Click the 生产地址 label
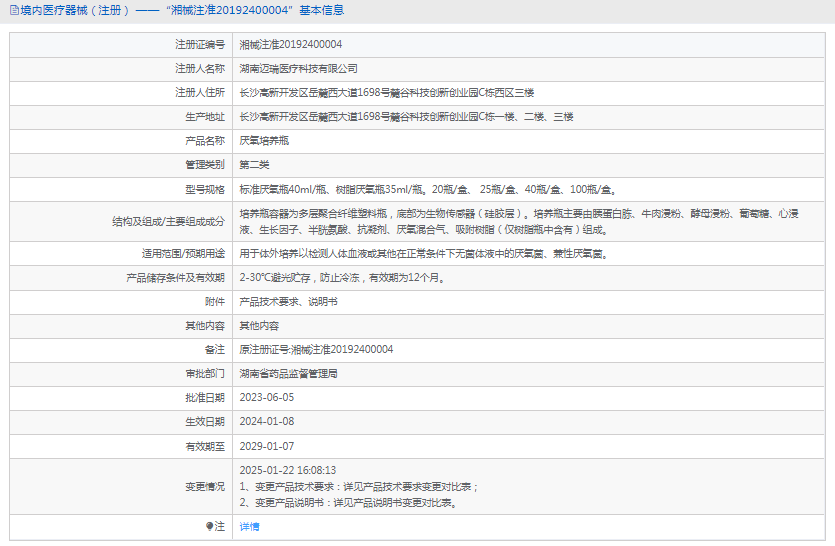Screen dimensions: 835x546 tap(205, 117)
